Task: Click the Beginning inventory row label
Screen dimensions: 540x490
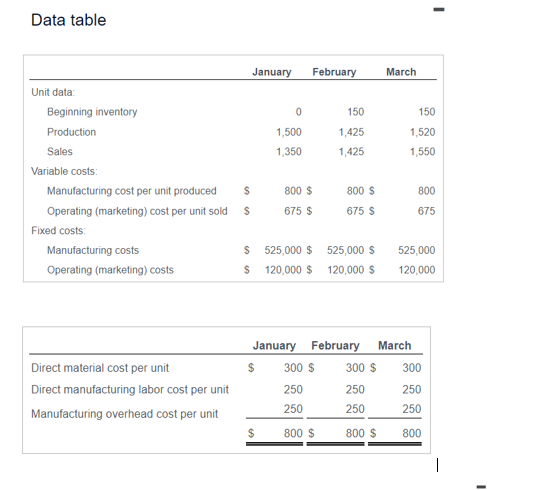Action: [x=92, y=112]
